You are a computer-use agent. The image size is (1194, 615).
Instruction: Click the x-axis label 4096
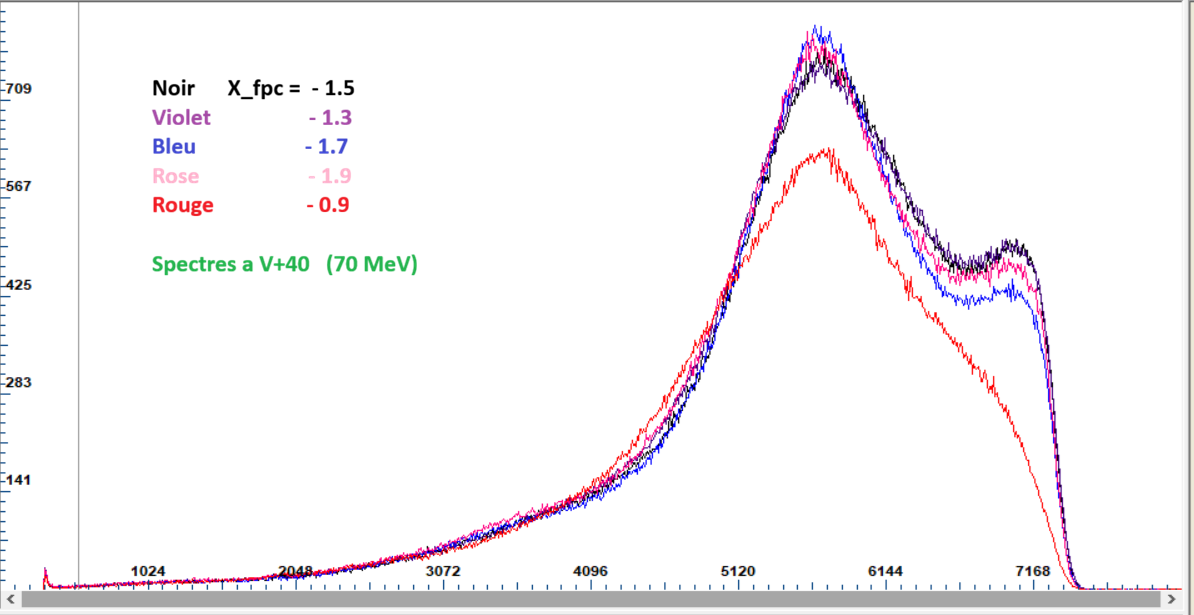590,571
